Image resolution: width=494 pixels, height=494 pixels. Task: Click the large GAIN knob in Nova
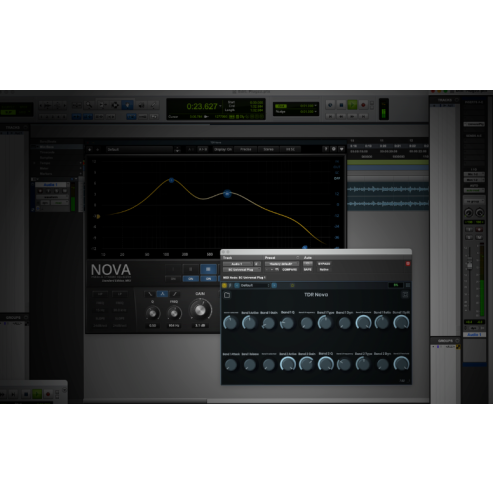click(200, 310)
